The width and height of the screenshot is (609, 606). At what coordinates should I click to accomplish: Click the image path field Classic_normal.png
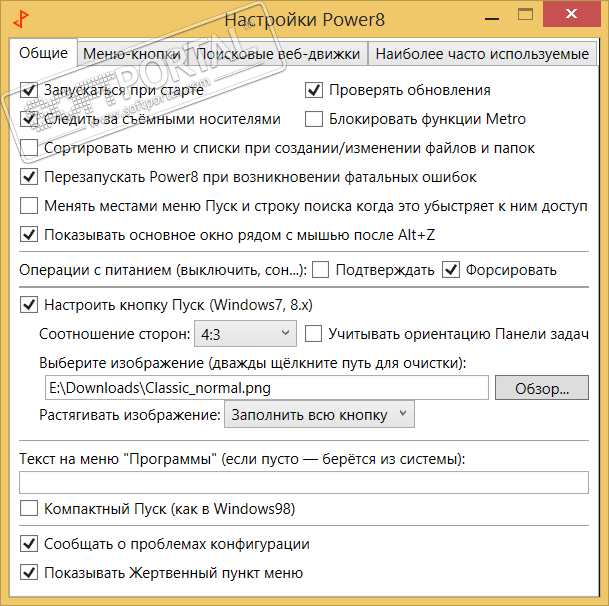267,388
